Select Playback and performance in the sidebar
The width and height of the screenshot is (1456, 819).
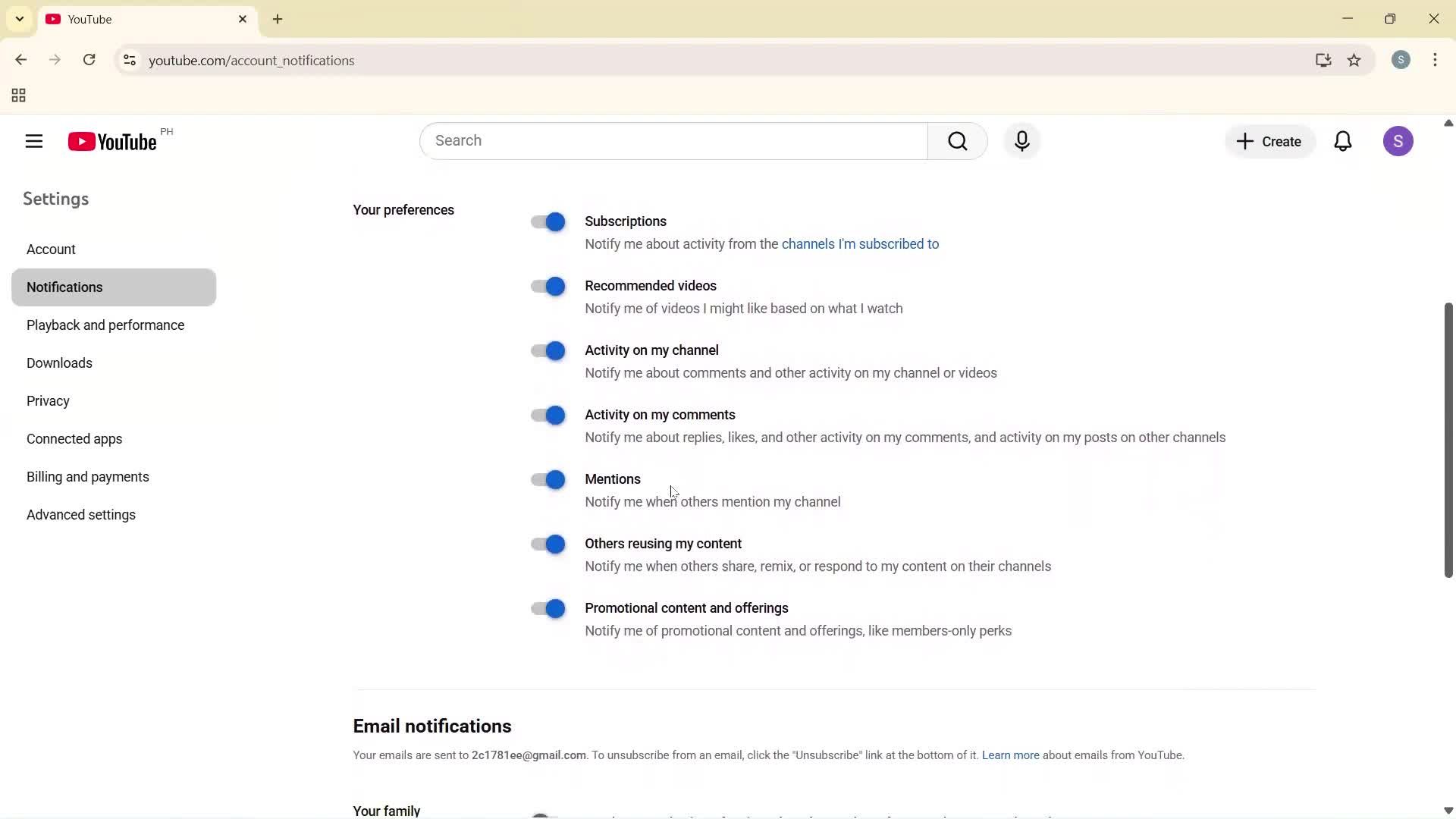(x=105, y=325)
